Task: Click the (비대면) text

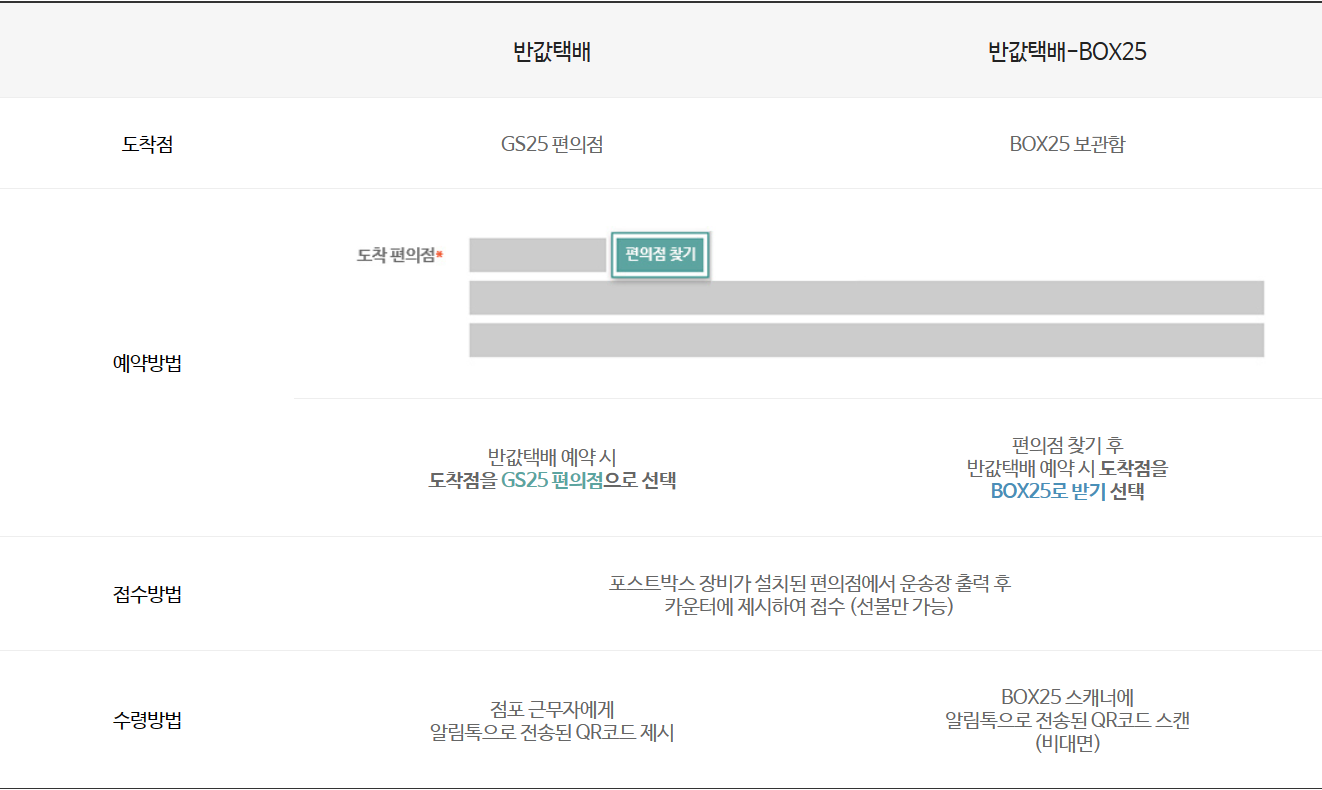Action: pyautogui.click(x=1067, y=743)
